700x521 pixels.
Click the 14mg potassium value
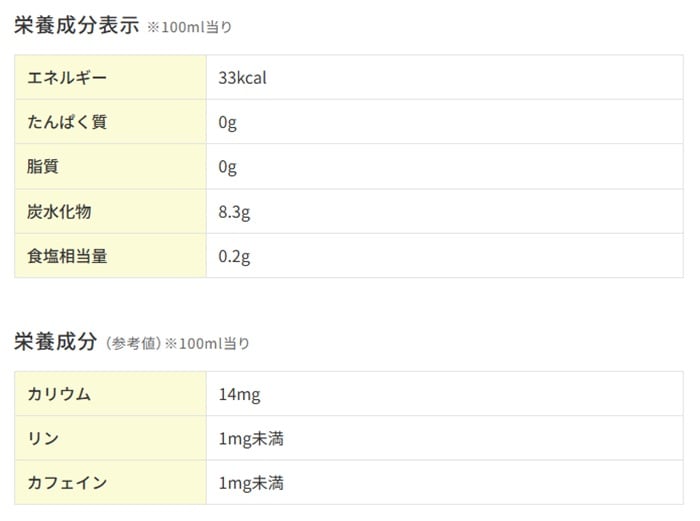[240, 394]
